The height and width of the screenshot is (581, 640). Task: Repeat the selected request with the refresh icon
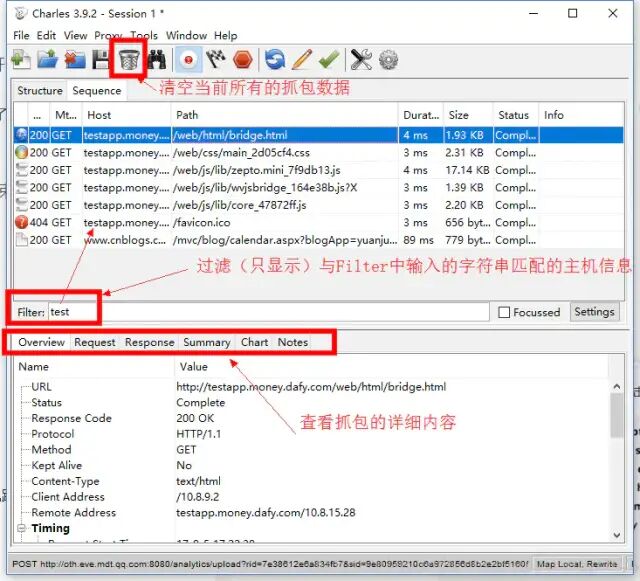click(x=275, y=60)
